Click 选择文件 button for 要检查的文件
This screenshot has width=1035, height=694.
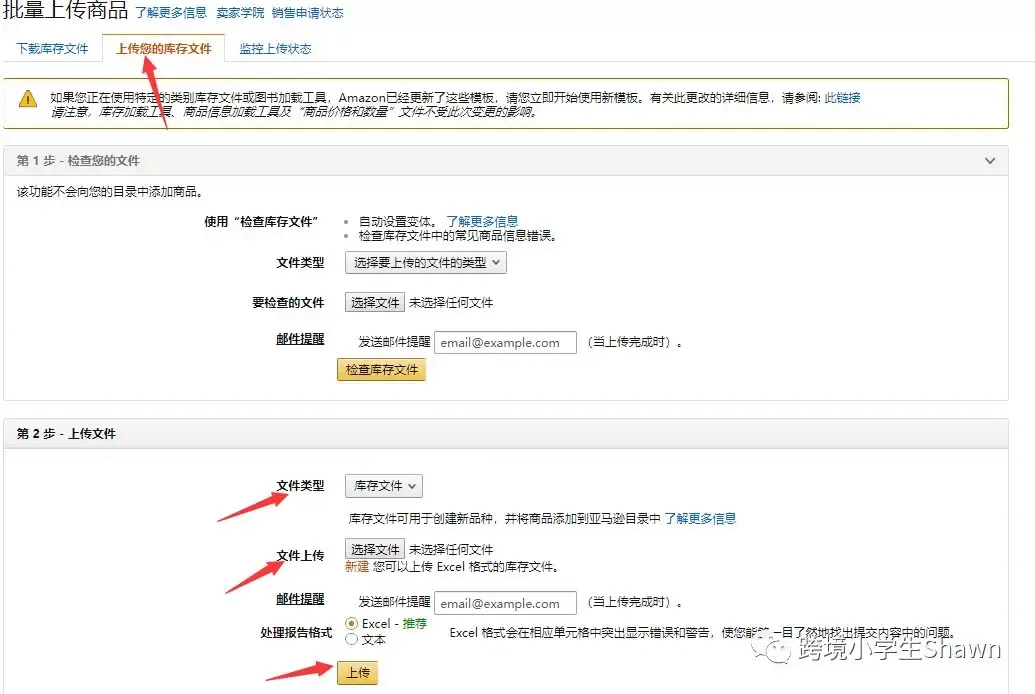375,302
